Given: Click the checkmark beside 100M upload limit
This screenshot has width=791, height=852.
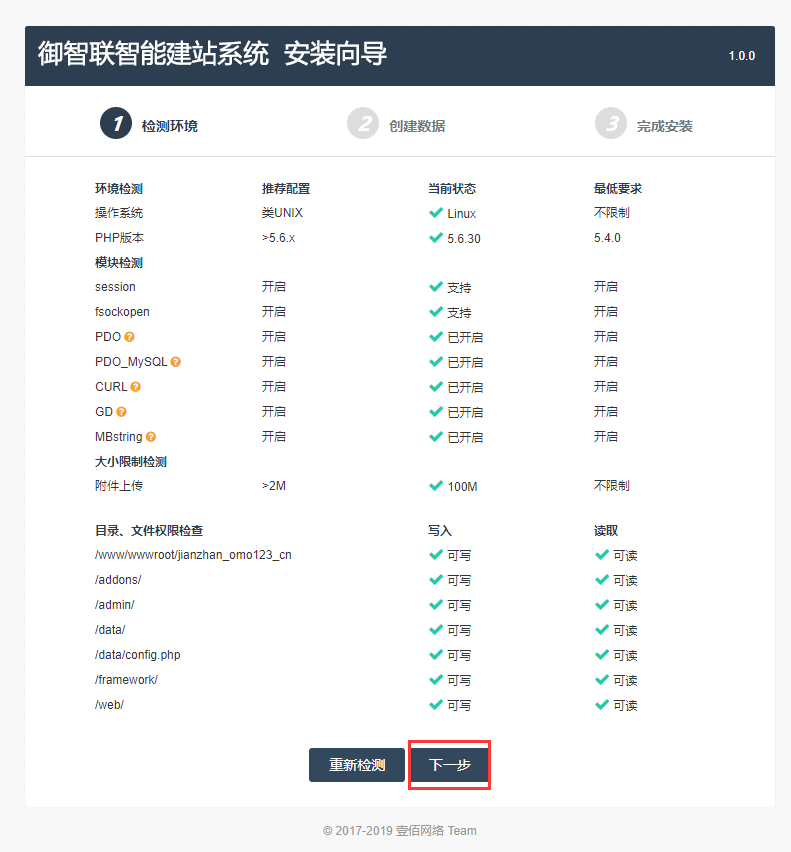Looking at the screenshot, I should click(436, 486).
